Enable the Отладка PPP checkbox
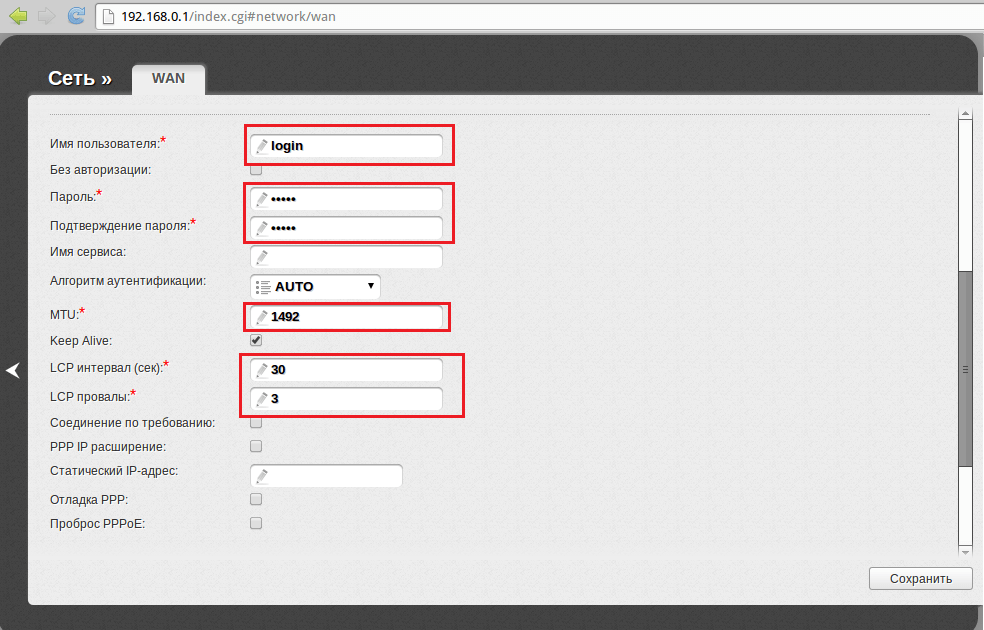984x630 pixels. click(256, 499)
